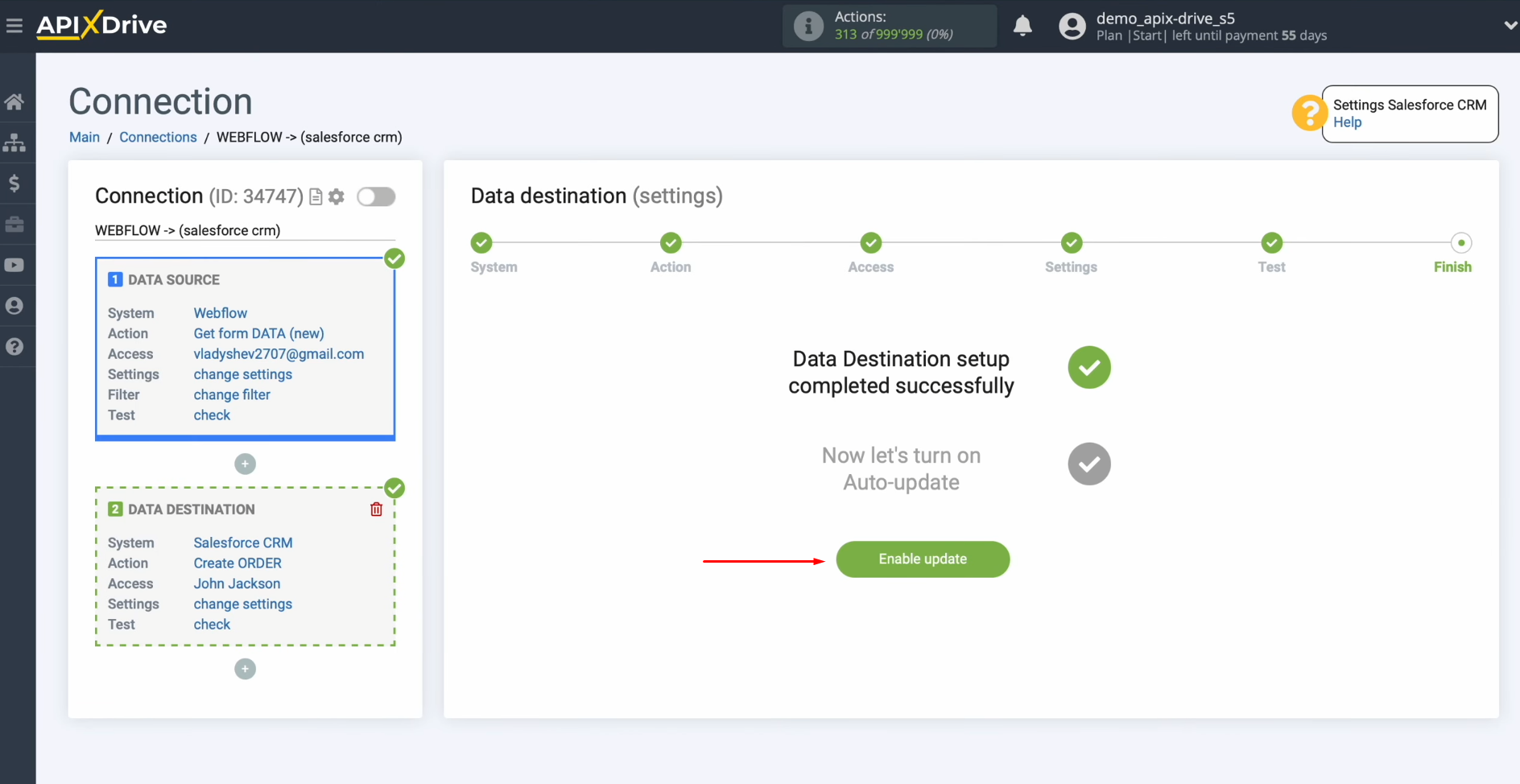This screenshot has height=784, width=1520.
Task: Open the Profile icon in the sidebar
Action: [16, 306]
